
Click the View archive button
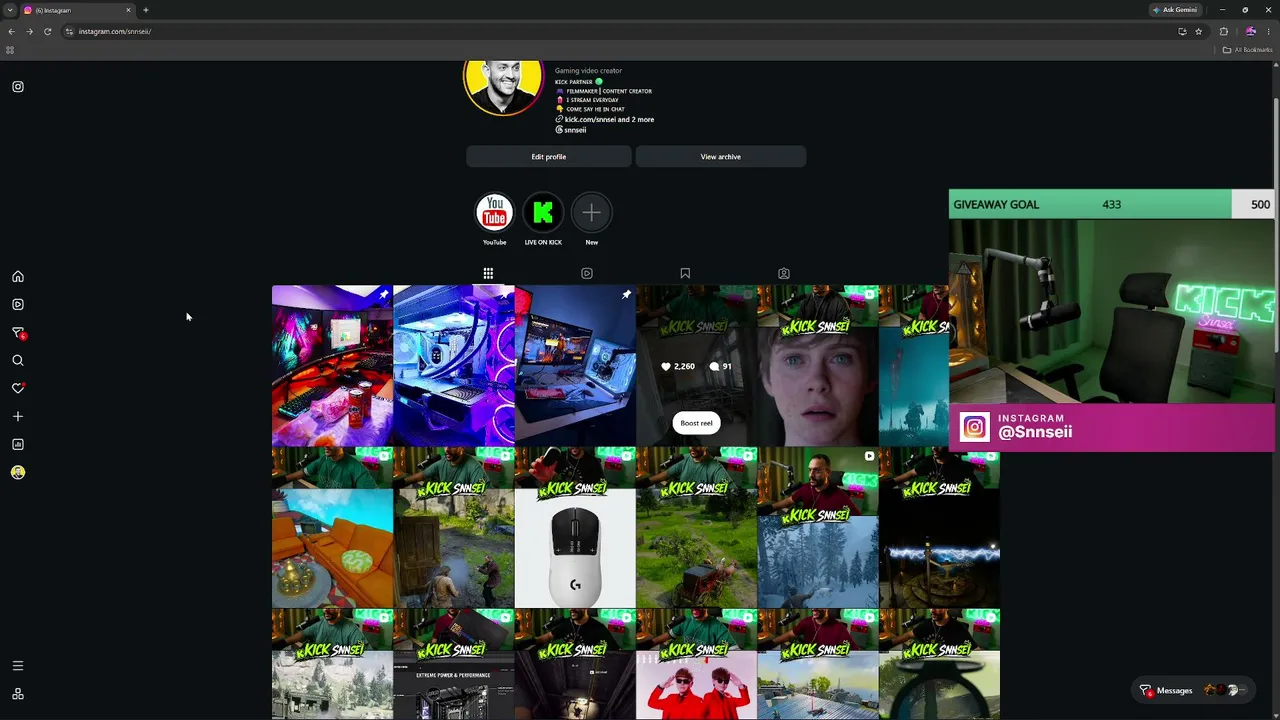point(721,157)
